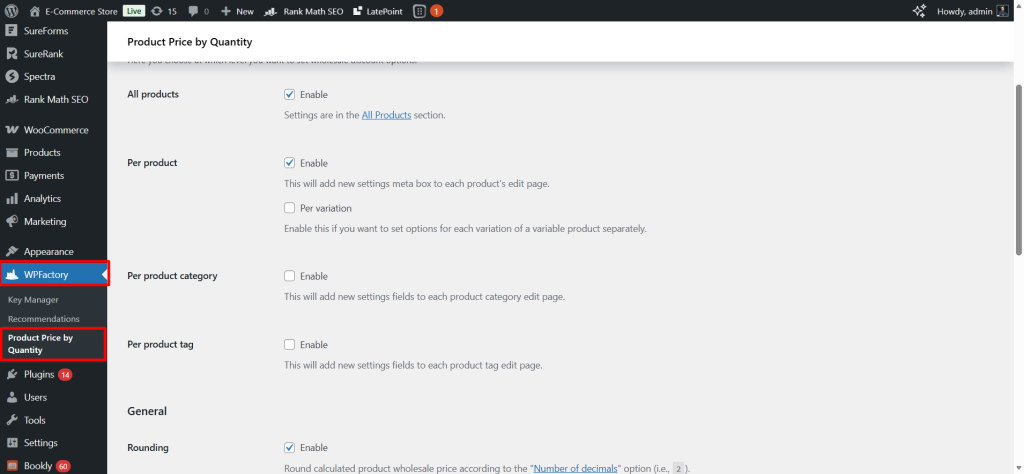Open the AI sparkle icon in admin bar
The height and width of the screenshot is (474, 1024).
click(919, 11)
